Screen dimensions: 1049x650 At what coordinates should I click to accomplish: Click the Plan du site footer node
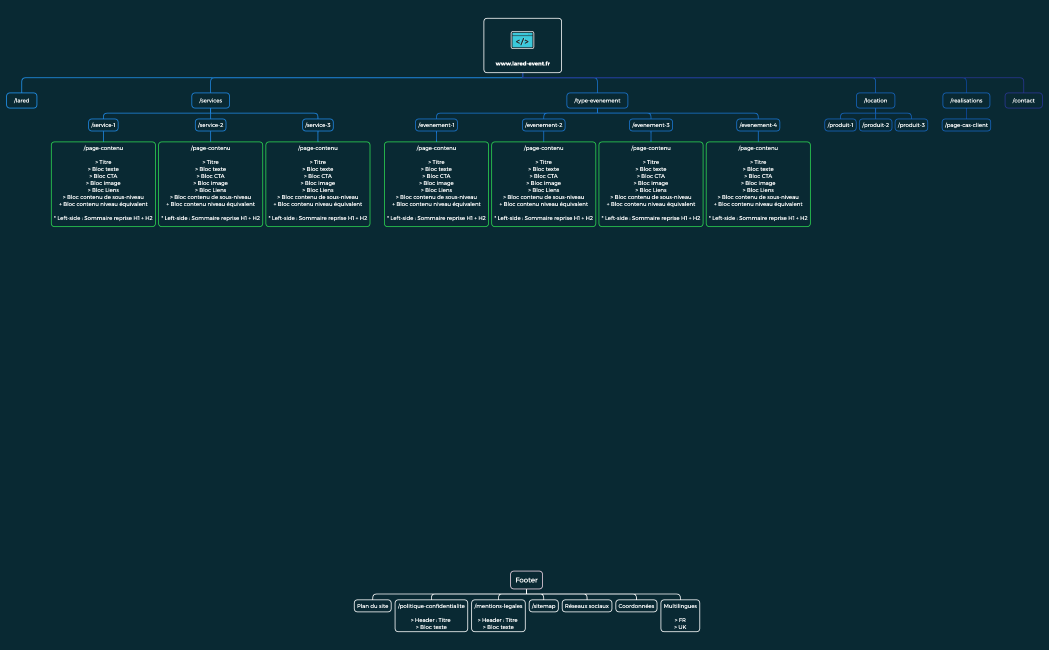pyautogui.click(x=372, y=605)
